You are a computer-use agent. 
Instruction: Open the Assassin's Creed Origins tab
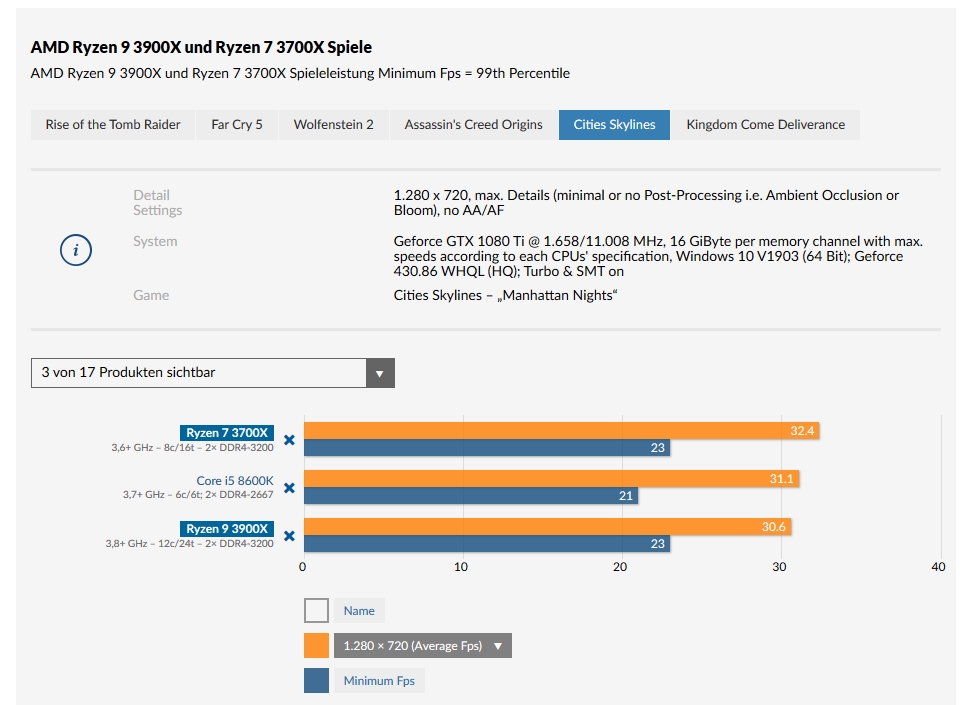tap(473, 125)
